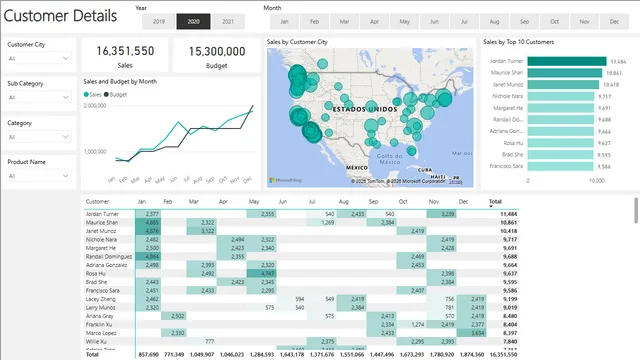Viewport: 640px width, 360px height.
Task: Filter by month Mar
Action: pos(344,22)
